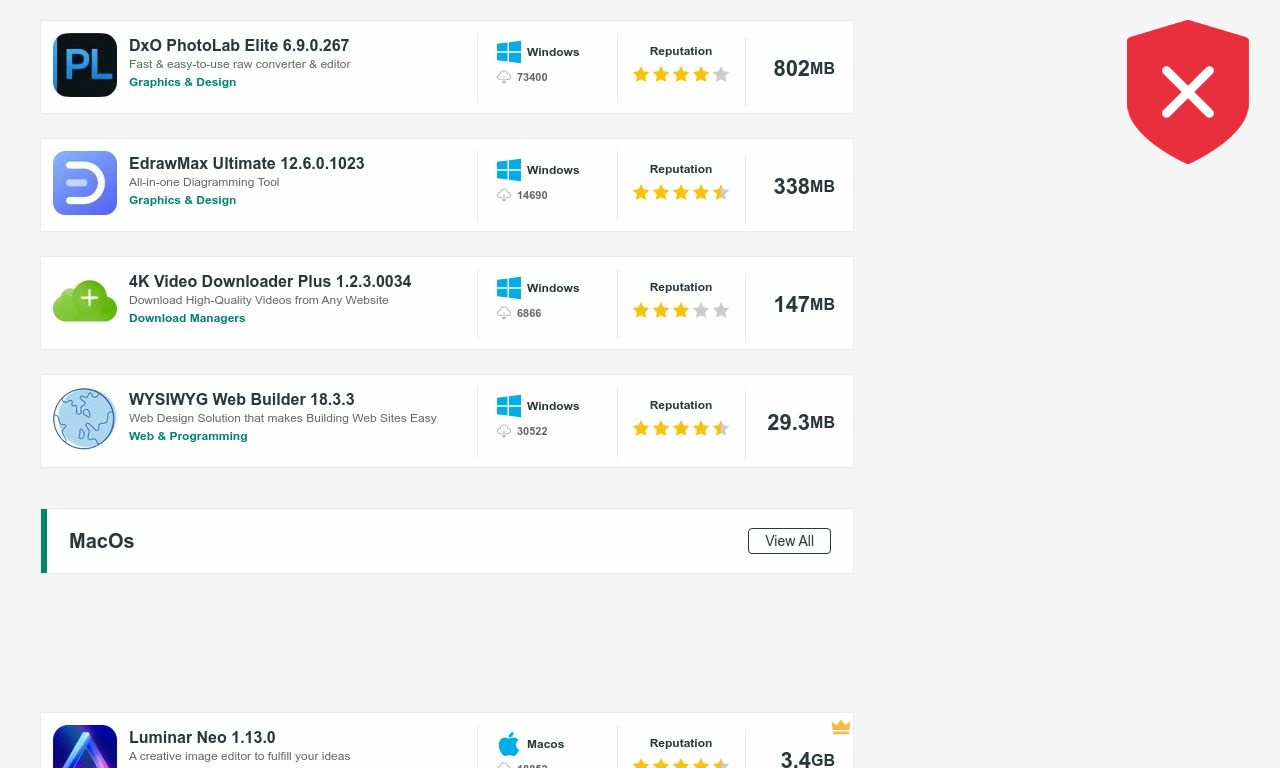
Task: Click the download cloud icon beside 30522
Action: (504, 431)
